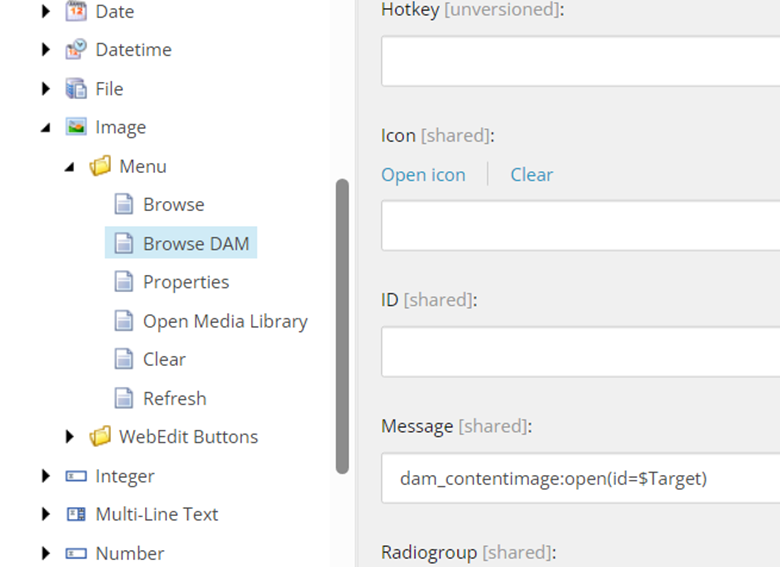Collapse the Image tree node
Viewport: 780px width, 567px height.
pyautogui.click(x=46, y=128)
